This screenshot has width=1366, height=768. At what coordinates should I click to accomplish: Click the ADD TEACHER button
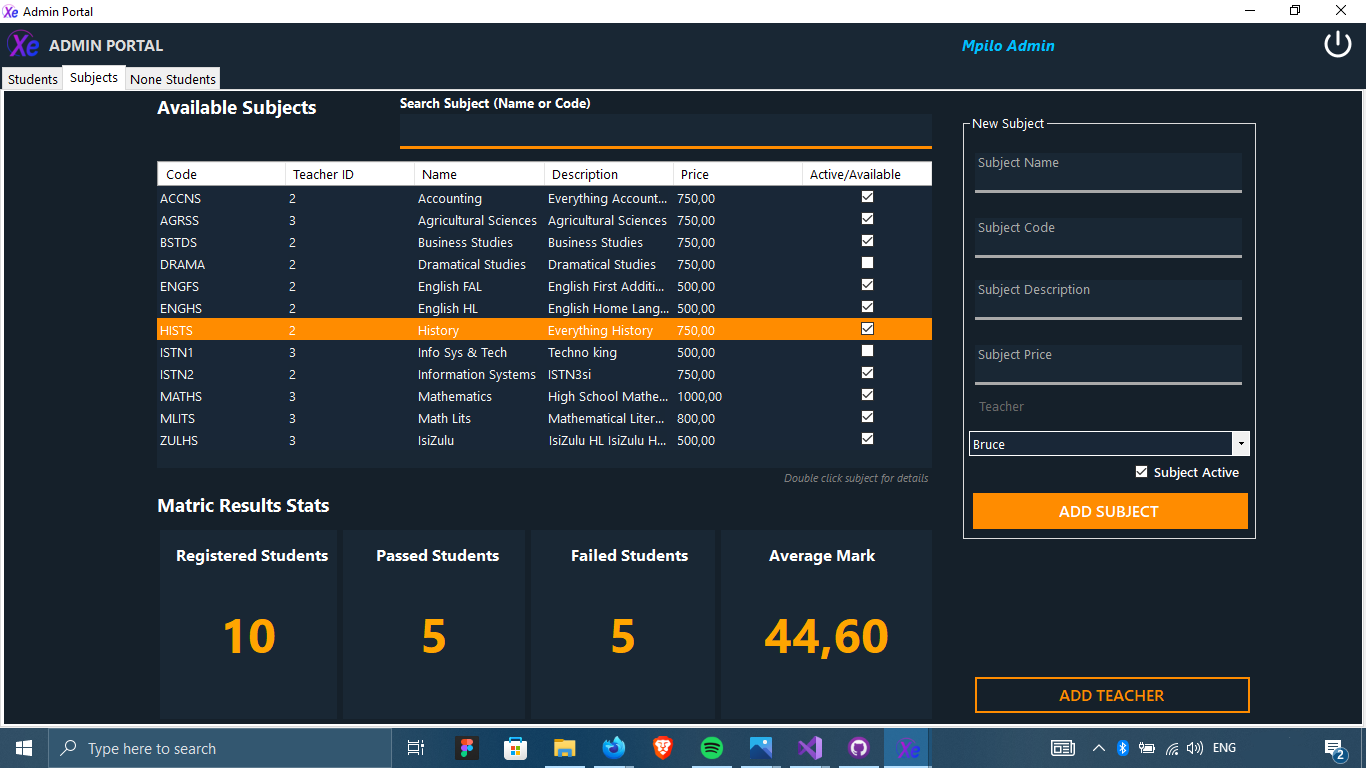(x=1111, y=695)
